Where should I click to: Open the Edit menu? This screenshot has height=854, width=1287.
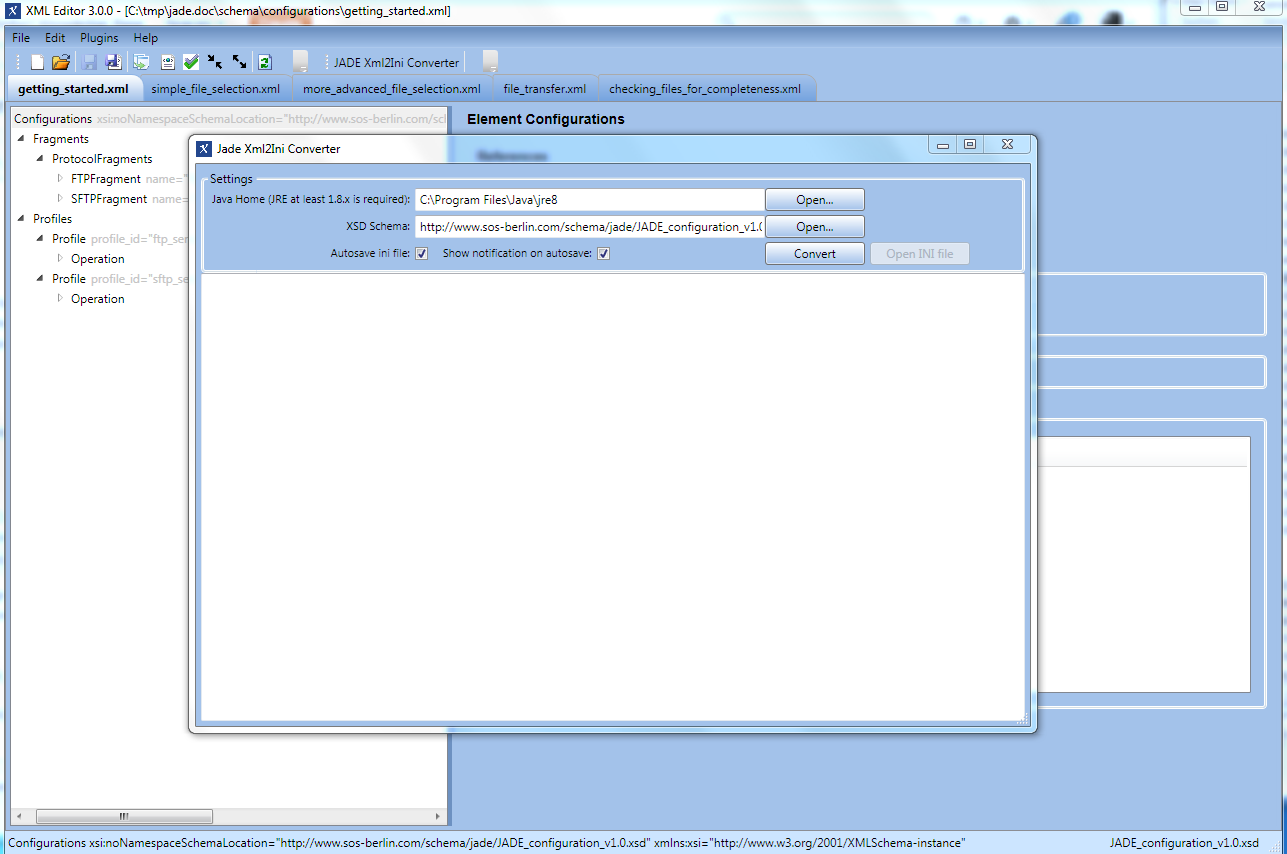tap(55, 38)
